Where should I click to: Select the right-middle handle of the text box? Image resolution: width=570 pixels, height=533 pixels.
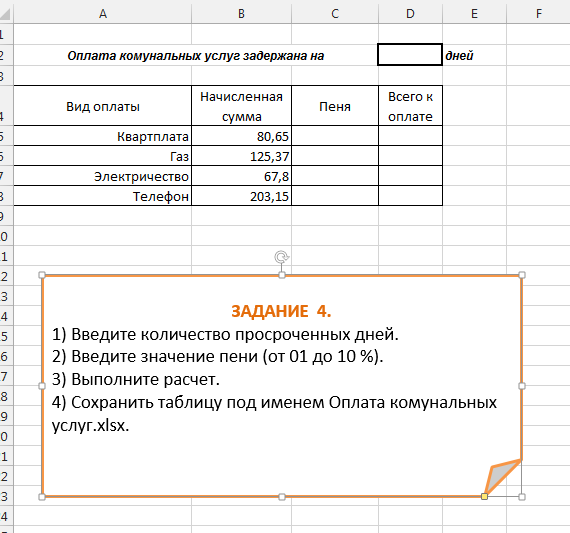tap(522, 386)
